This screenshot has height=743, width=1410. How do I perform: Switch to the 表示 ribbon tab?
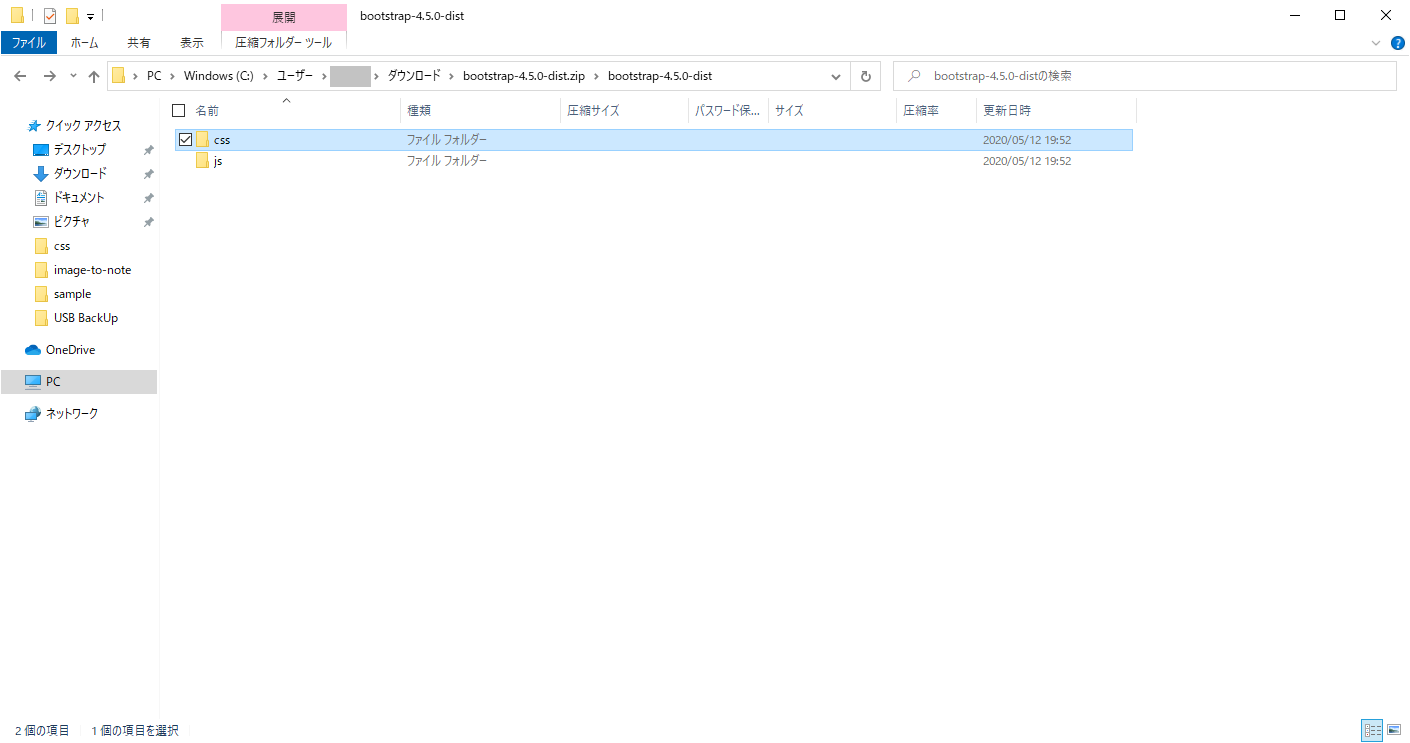(x=192, y=42)
